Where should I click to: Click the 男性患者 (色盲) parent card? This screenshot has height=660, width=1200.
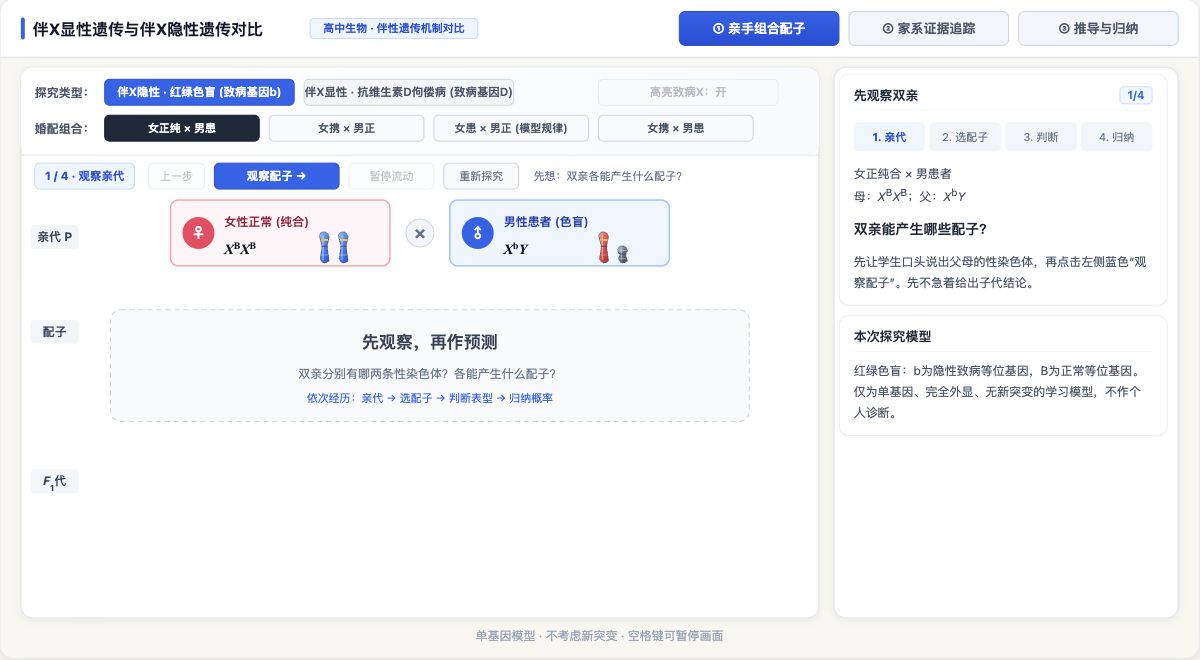point(559,233)
